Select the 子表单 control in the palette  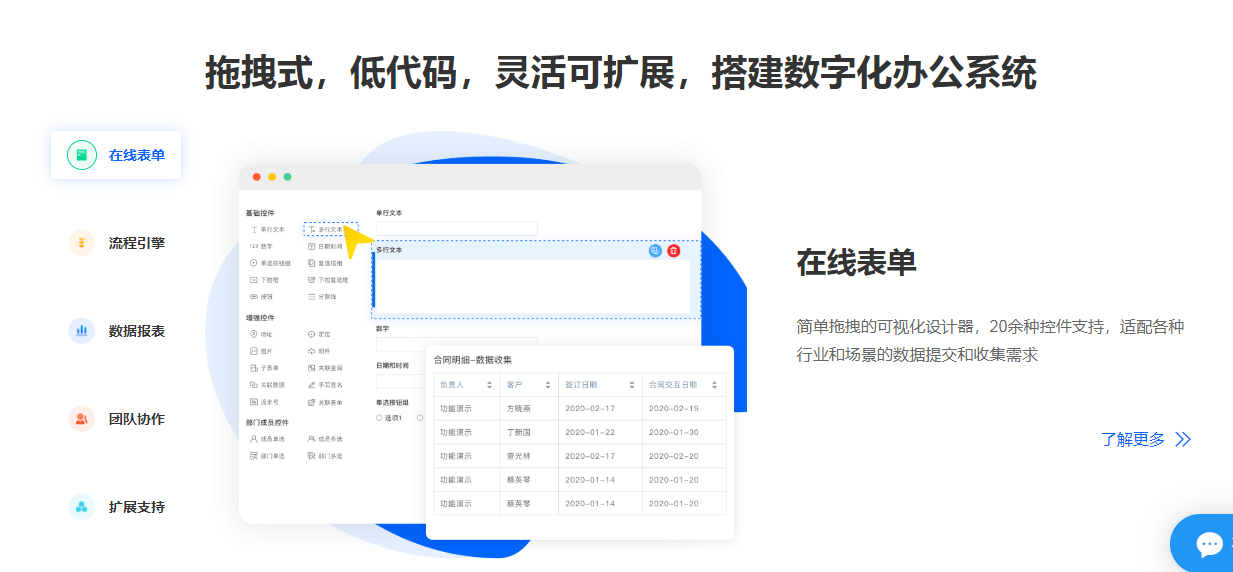264,368
